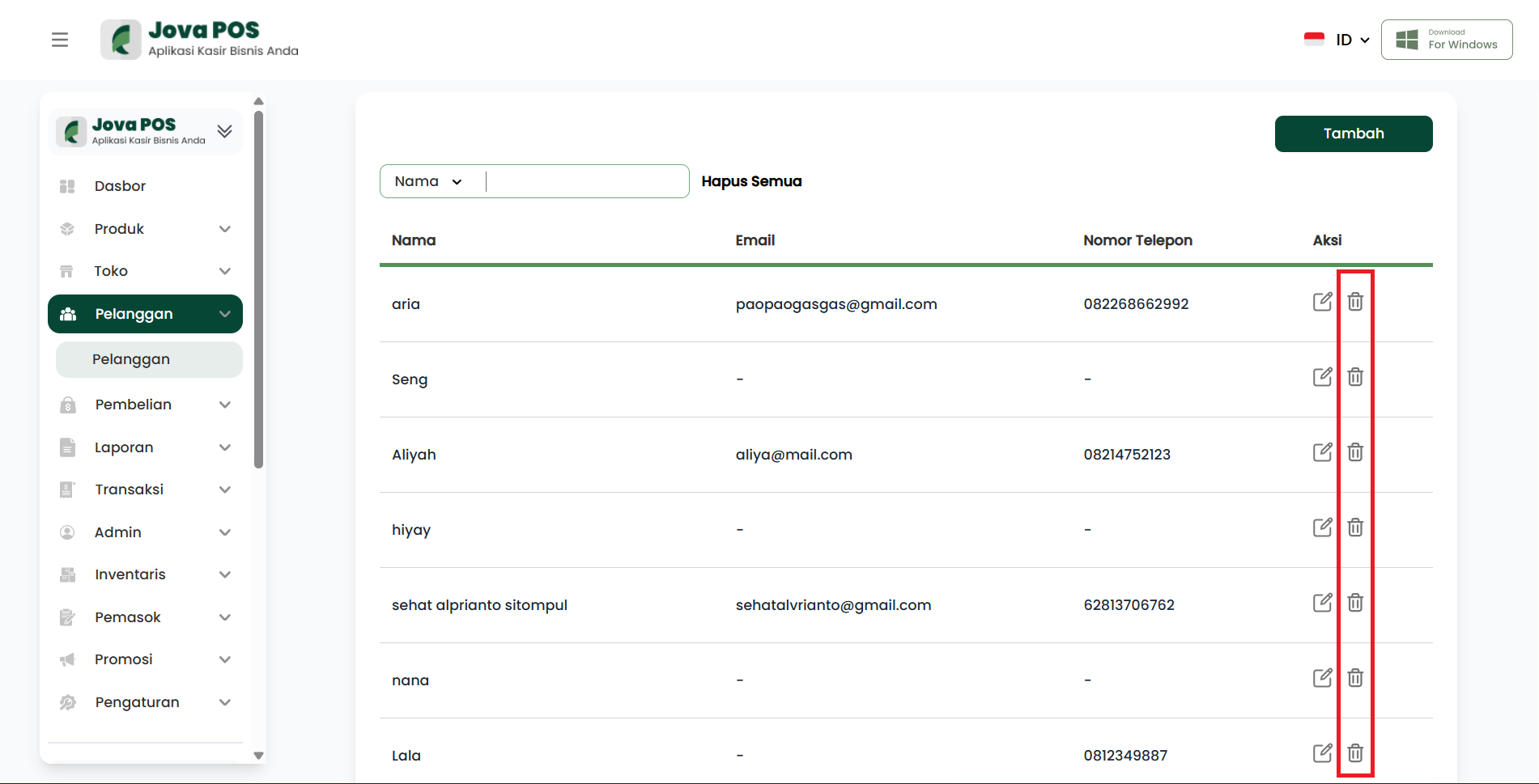
Task: Click the customer search text field
Action: (x=586, y=181)
